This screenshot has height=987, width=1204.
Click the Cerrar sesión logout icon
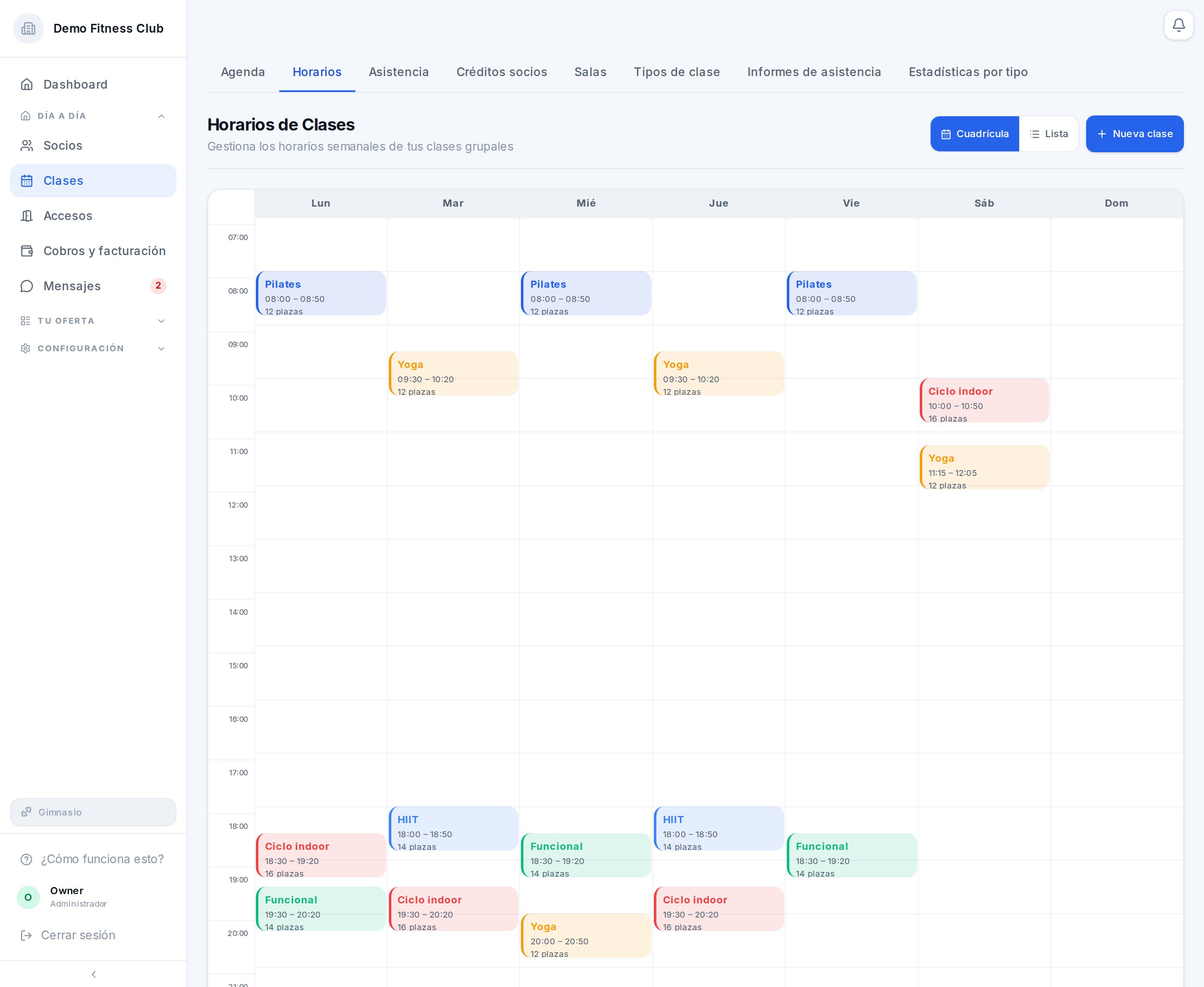[x=26, y=935]
